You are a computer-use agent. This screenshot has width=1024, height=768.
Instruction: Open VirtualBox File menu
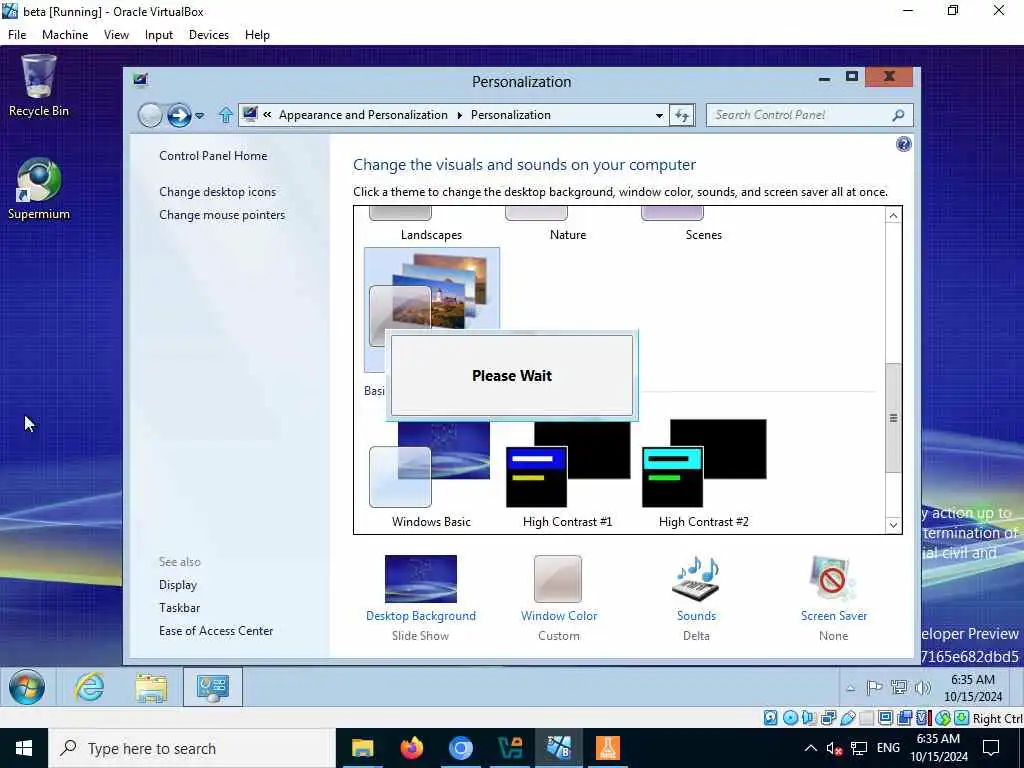point(17,35)
